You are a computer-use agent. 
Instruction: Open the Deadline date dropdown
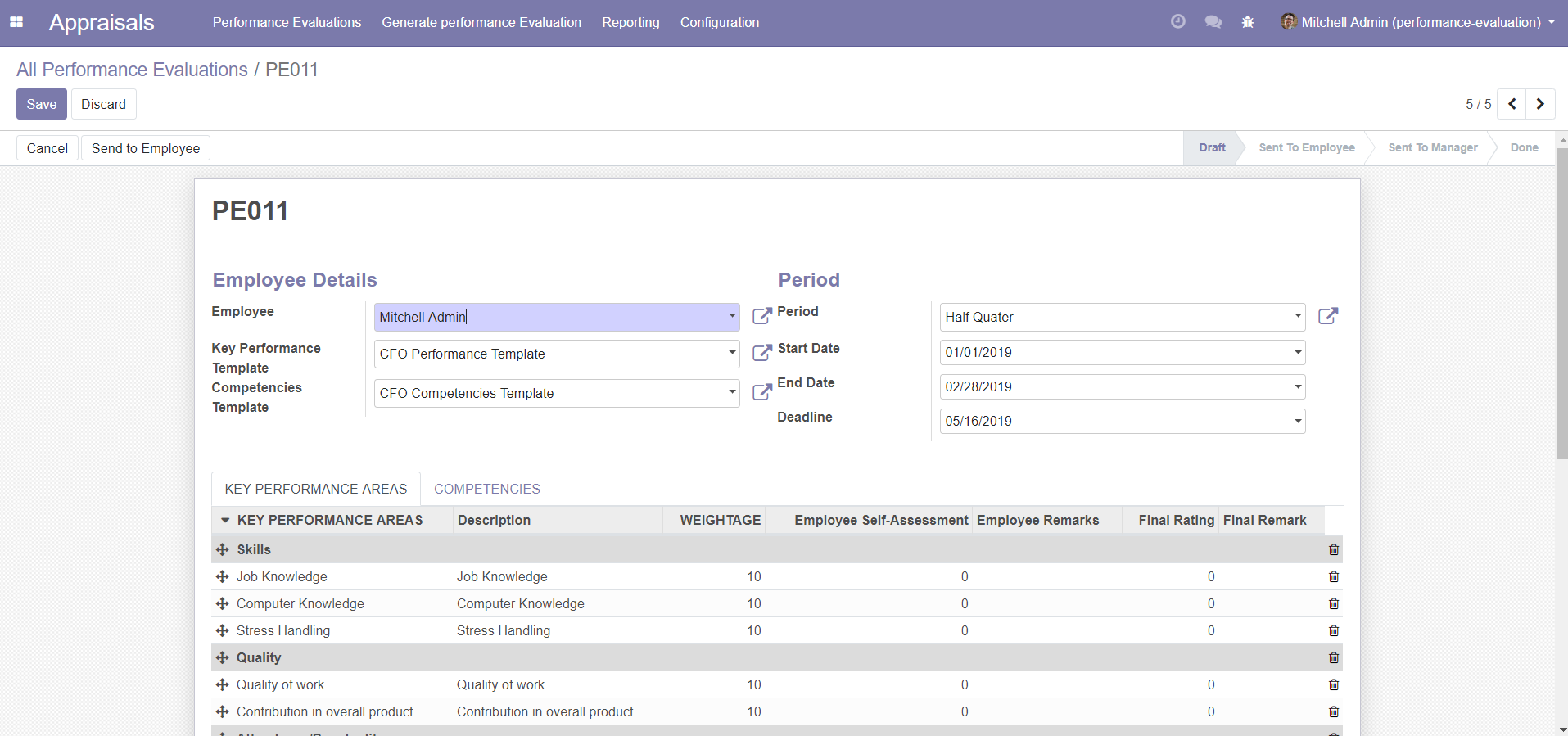click(1297, 421)
